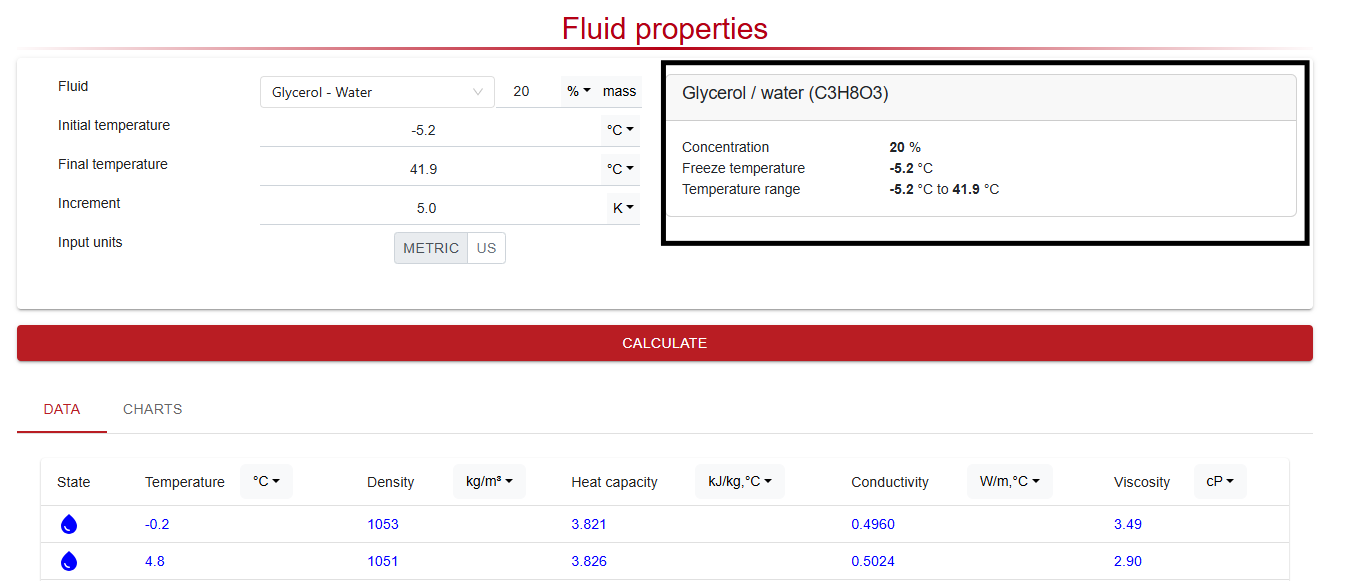Open the concentration % unit dropdown
Image resolution: width=1359 pixels, height=581 pixels.
[579, 91]
